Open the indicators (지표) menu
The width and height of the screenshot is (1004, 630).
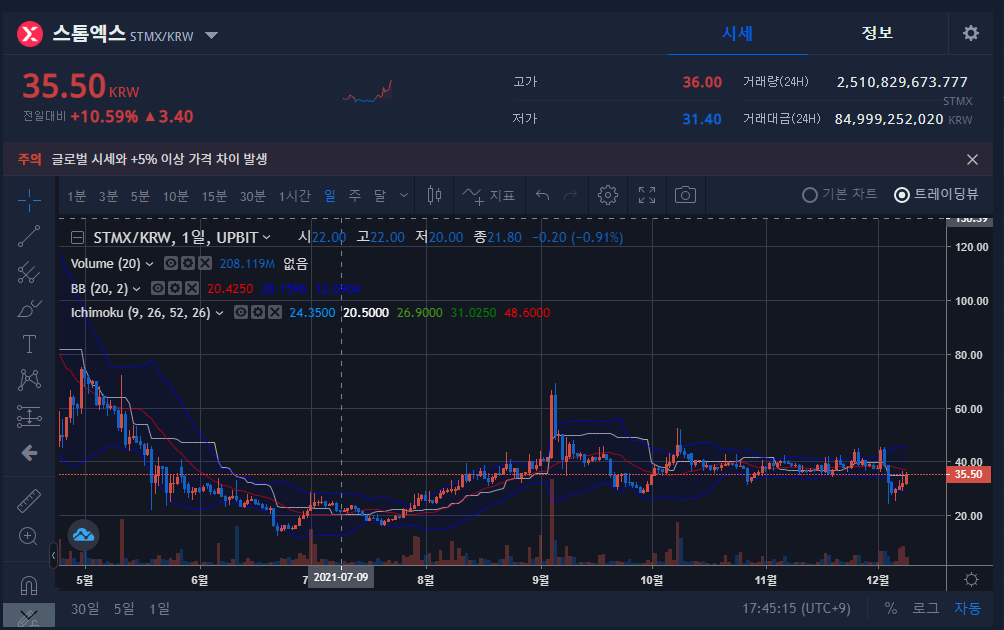click(x=489, y=195)
